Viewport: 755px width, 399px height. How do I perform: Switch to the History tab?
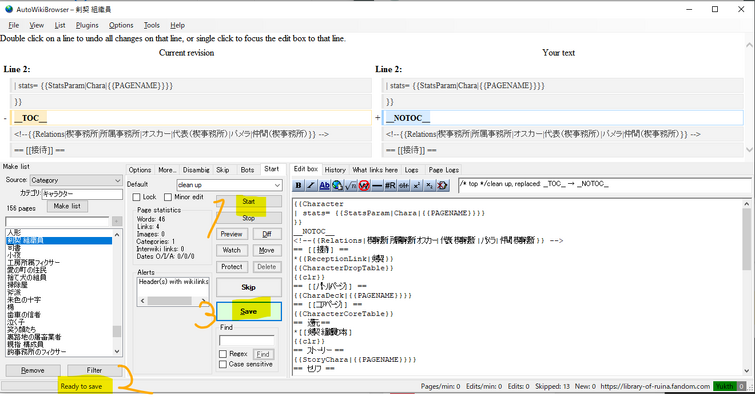click(x=335, y=170)
